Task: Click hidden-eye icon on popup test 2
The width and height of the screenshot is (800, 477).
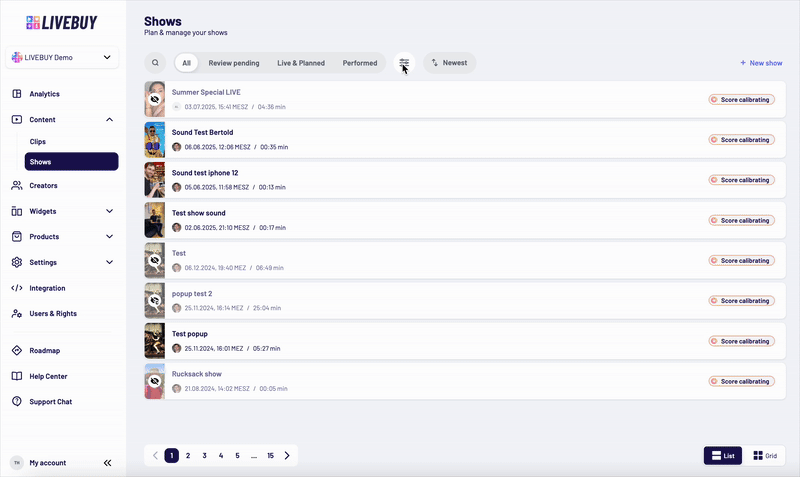Action: (155, 300)
